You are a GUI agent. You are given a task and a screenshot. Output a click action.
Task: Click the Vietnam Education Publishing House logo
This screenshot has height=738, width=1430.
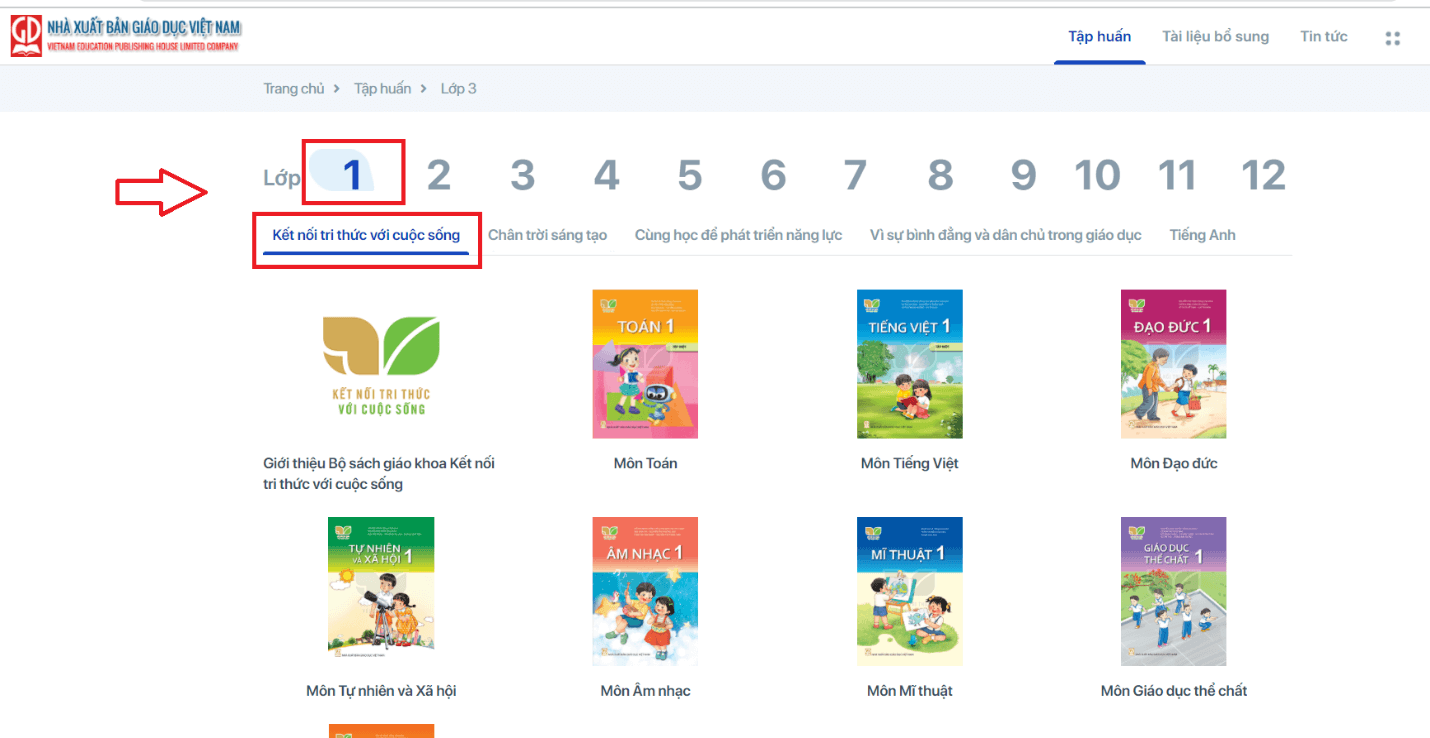(125, 35)
